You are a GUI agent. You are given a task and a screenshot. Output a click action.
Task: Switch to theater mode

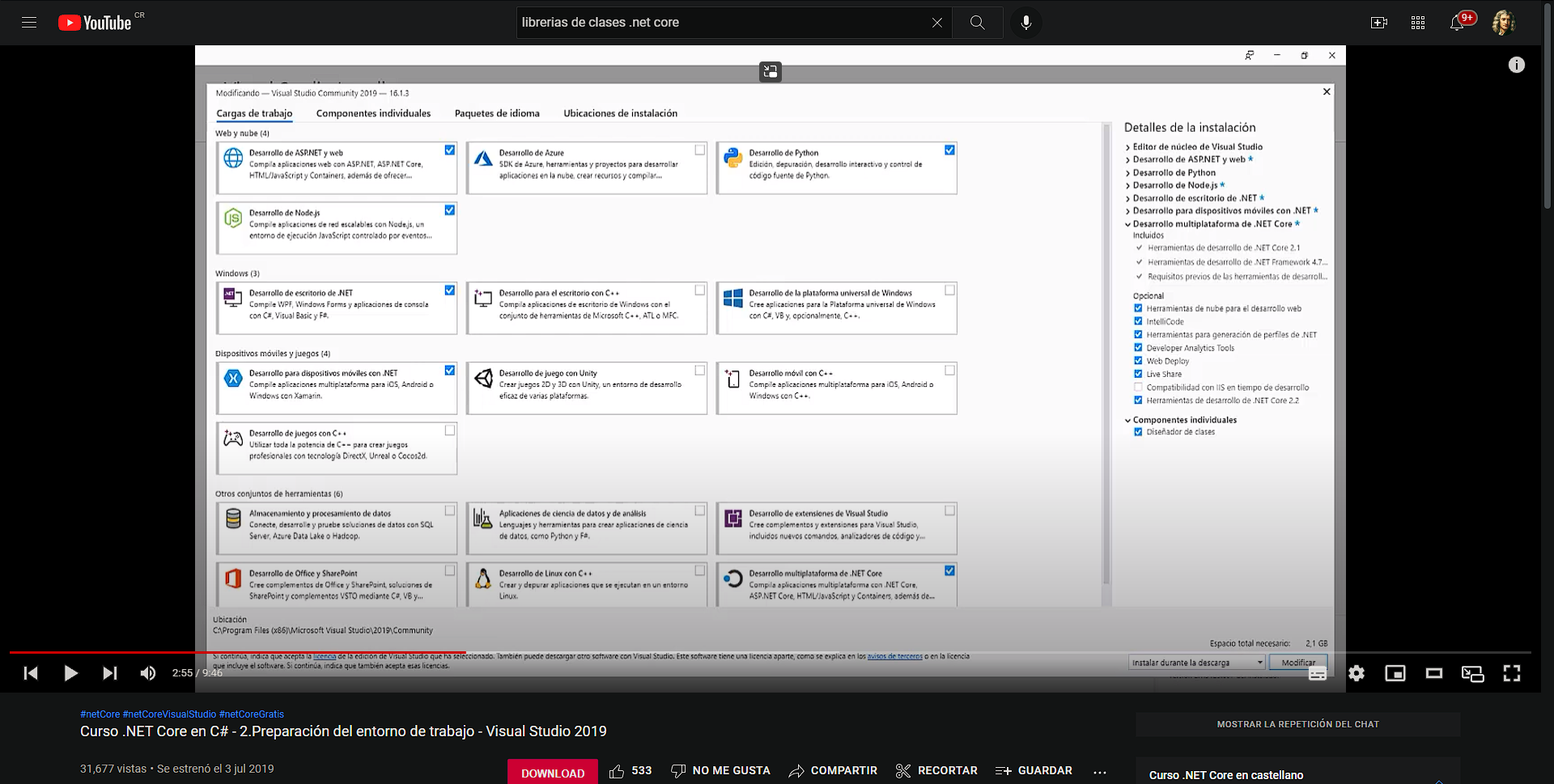click(1434, 673)
